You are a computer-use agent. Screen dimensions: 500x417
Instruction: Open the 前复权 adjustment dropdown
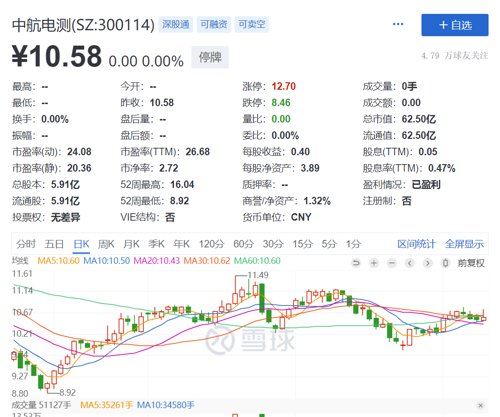[471, 263]
